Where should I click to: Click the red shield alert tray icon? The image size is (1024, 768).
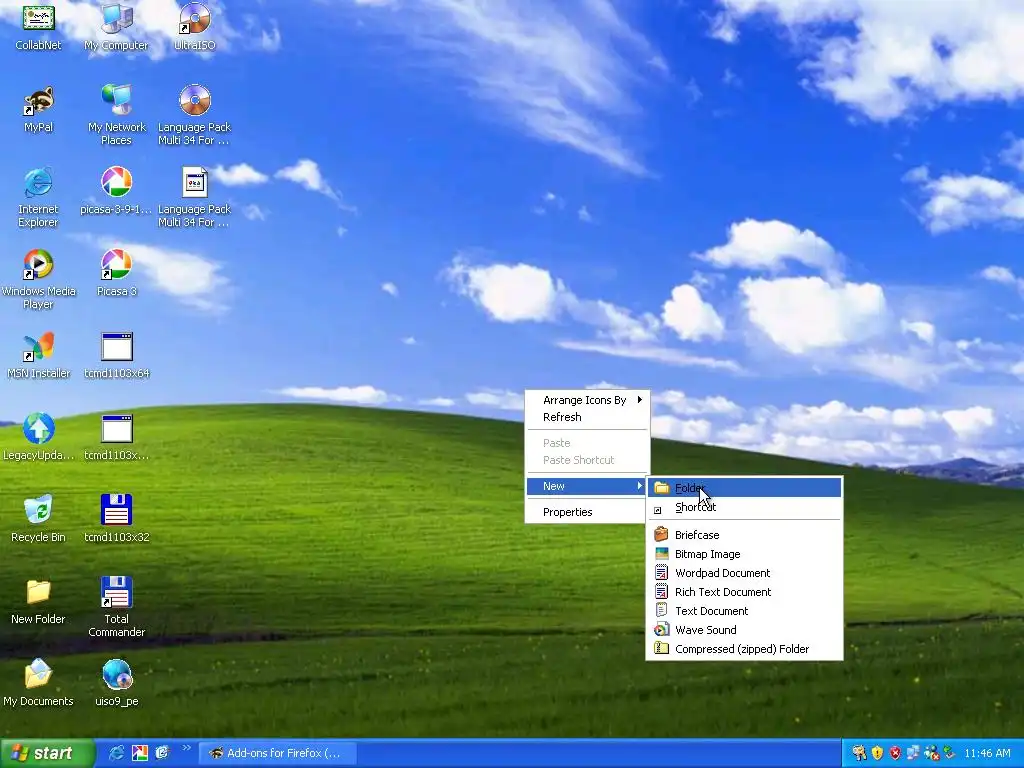coord(895,753)
